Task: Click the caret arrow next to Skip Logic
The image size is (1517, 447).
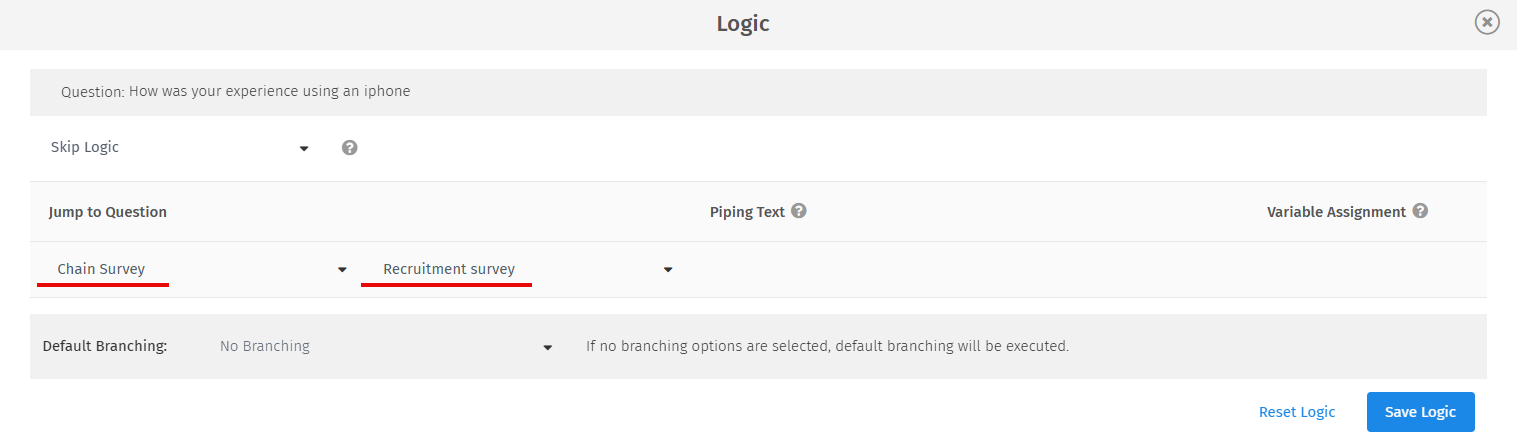Action: click(x=304, y=149)
